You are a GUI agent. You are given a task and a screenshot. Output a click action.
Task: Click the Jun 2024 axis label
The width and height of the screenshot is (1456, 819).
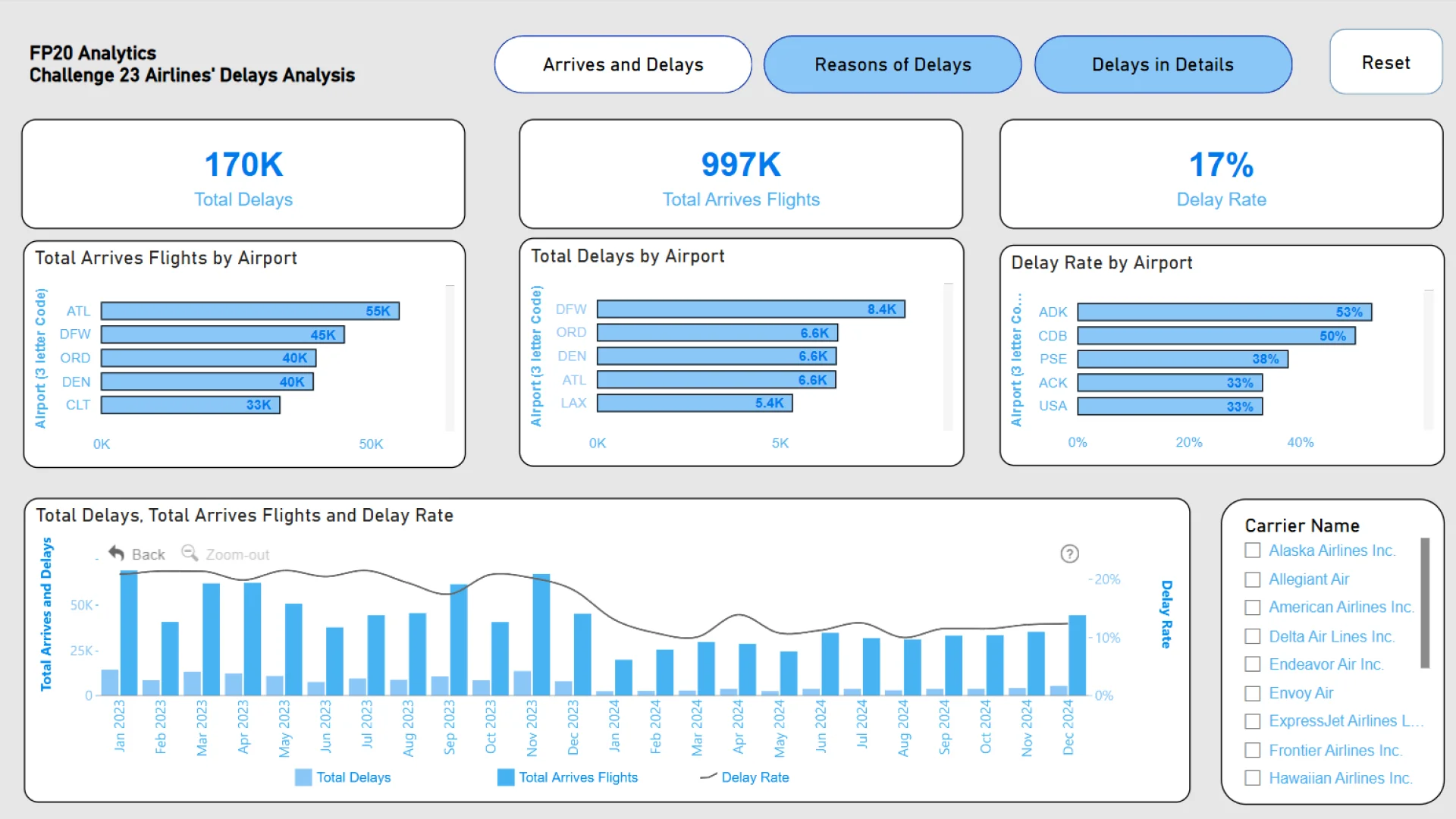coord(821,726)
